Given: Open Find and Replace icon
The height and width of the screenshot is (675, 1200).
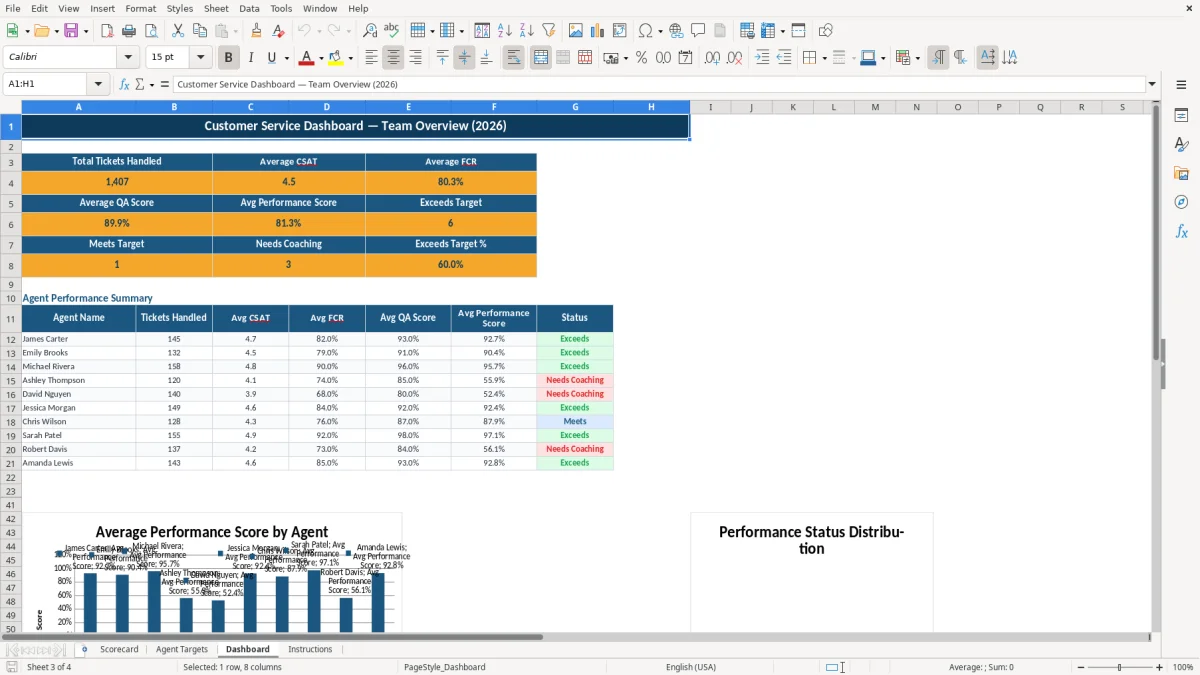Looking at the screenshot, I should tap(370, 31).
